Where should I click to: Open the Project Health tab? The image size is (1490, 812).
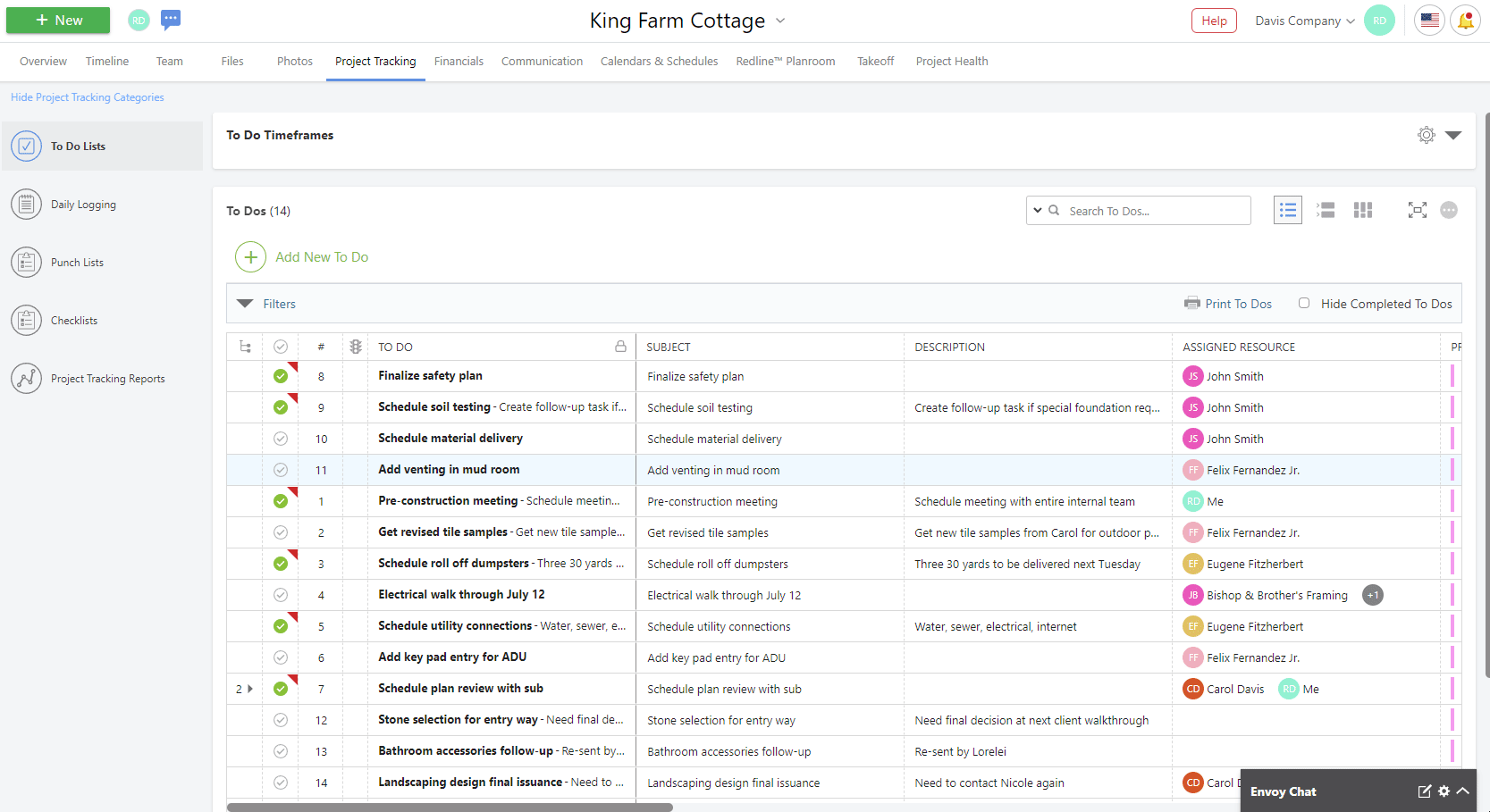point(951,62)
